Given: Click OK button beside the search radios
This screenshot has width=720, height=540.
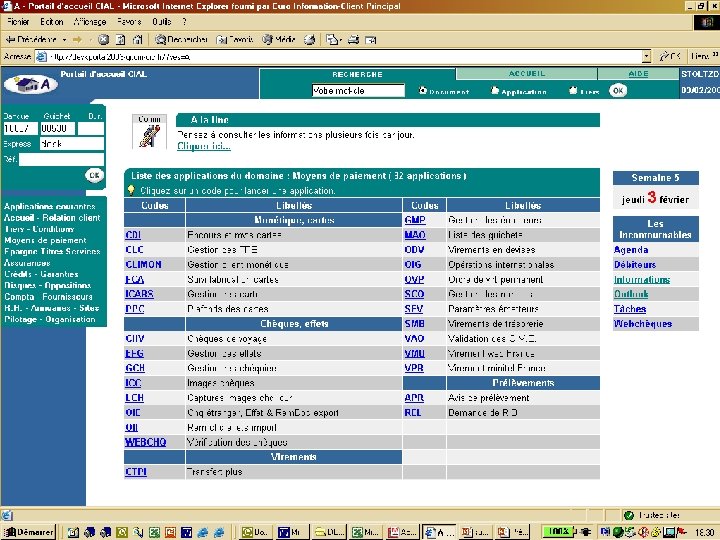Looking at the screenshot, I should 618,90.
